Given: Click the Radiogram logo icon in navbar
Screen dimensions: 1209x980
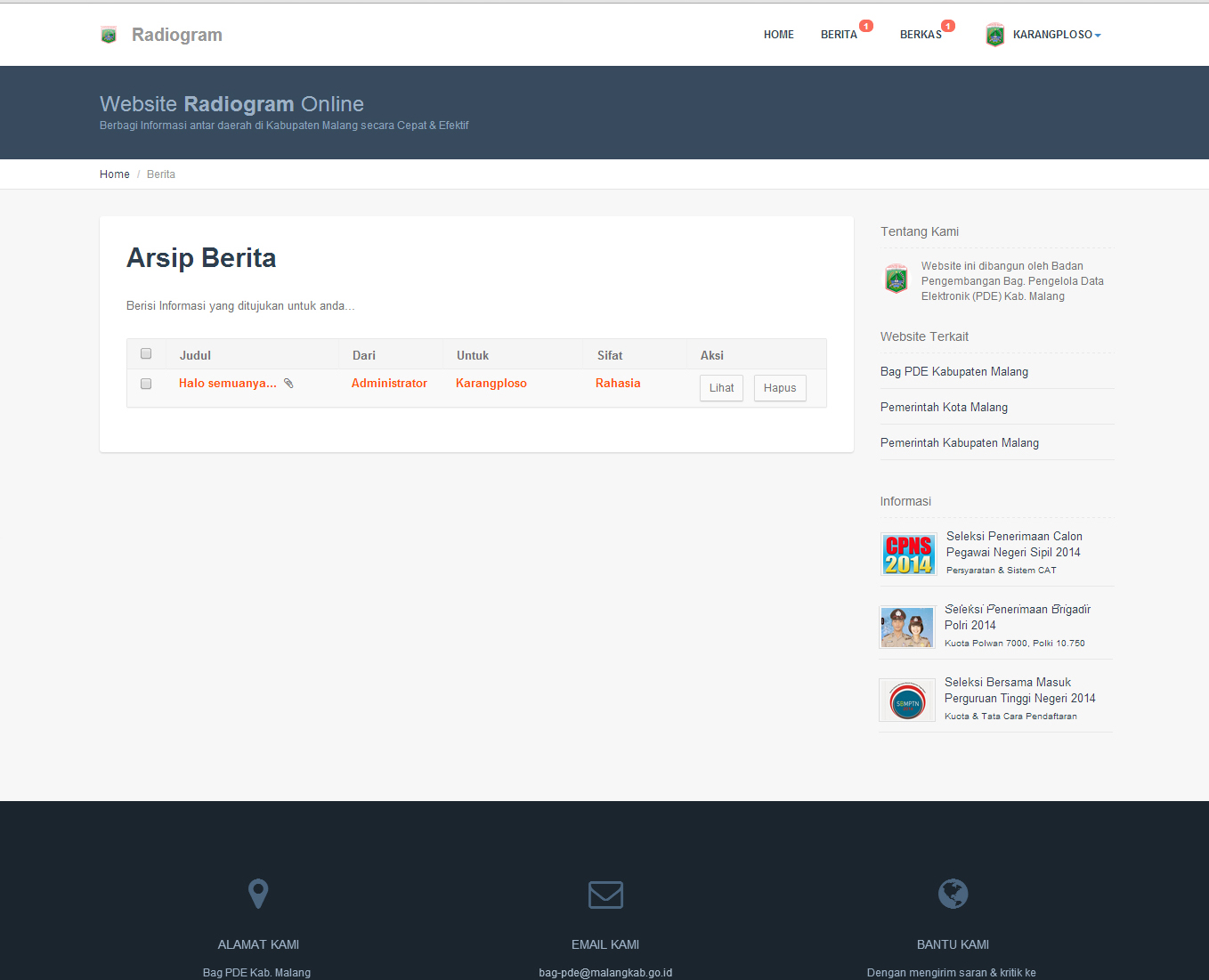Looking at the screenshot, I should pos(109,35).
